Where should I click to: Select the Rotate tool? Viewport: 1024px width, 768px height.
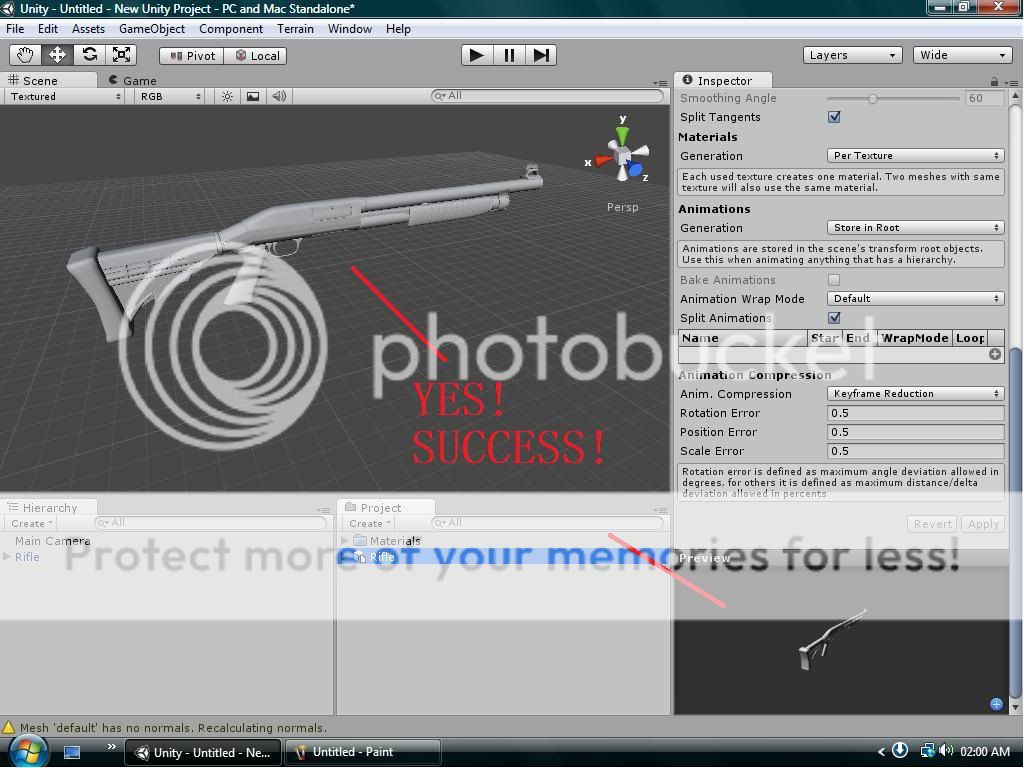coord(88,55)
